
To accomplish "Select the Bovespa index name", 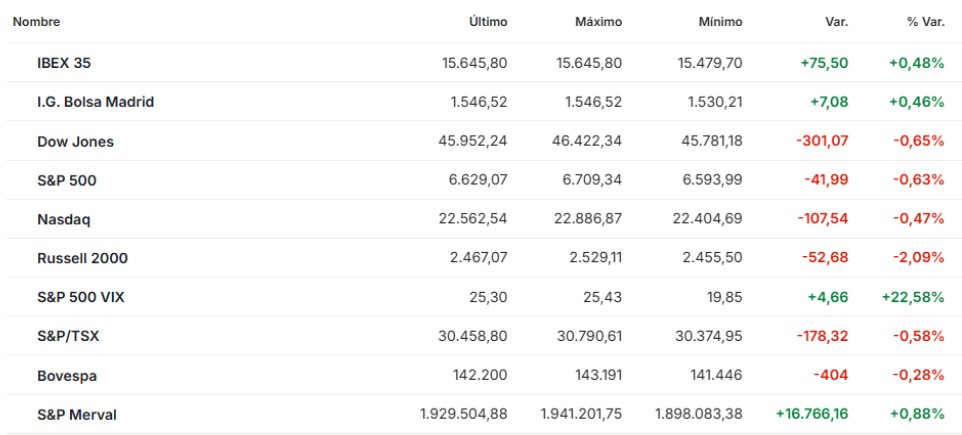I will click(67, 375).
